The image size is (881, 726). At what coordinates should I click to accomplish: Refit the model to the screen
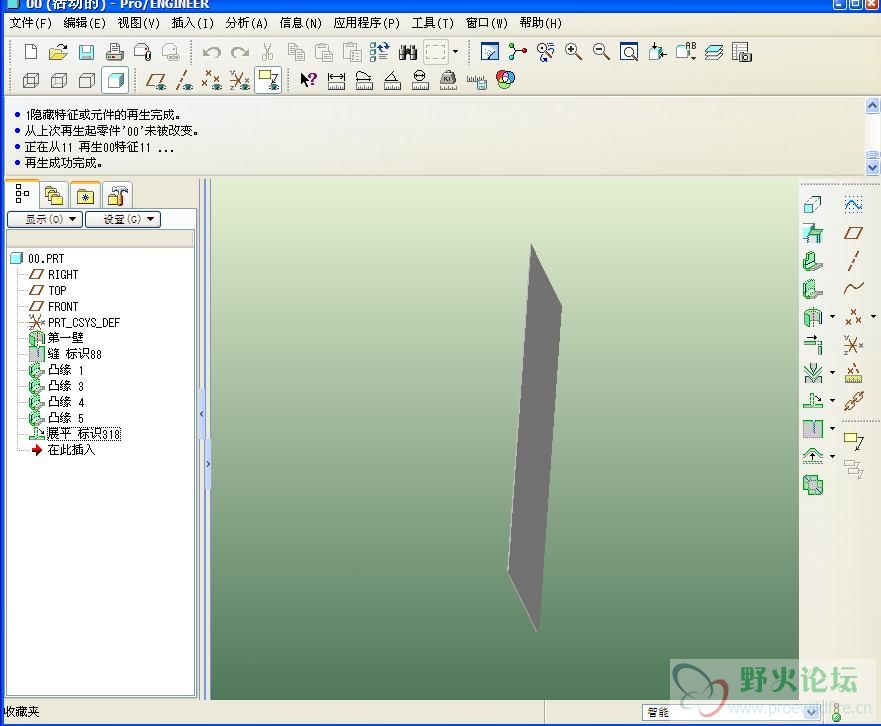629,52
